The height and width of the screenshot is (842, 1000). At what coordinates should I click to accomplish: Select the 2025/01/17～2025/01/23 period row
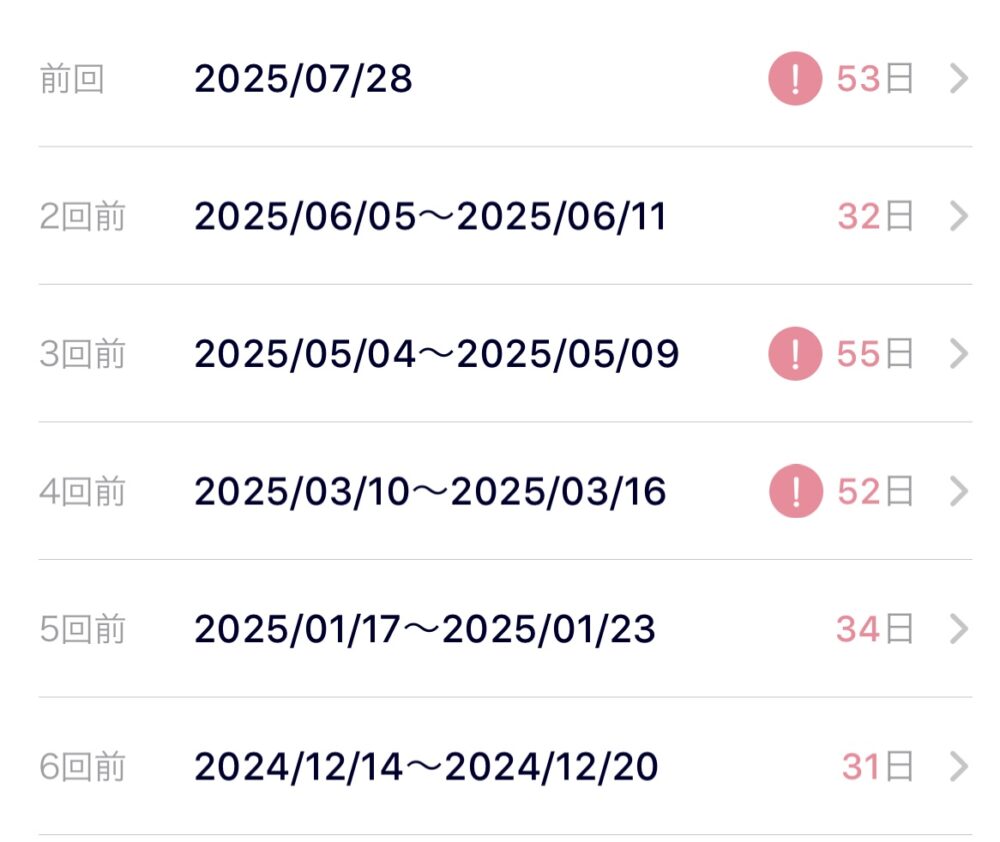pos(505,628)
